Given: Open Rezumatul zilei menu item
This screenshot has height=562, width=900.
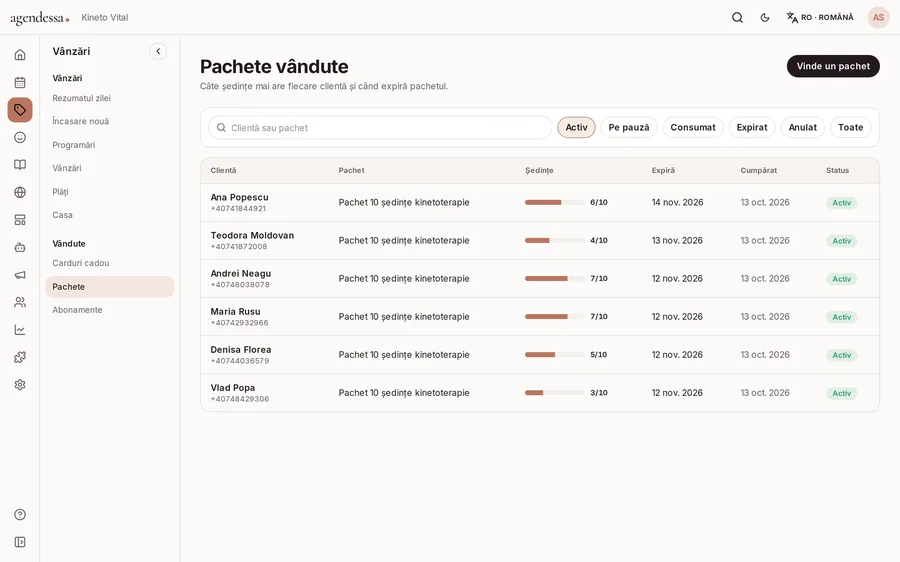Looking at the screenshot, I should [82, 98].
